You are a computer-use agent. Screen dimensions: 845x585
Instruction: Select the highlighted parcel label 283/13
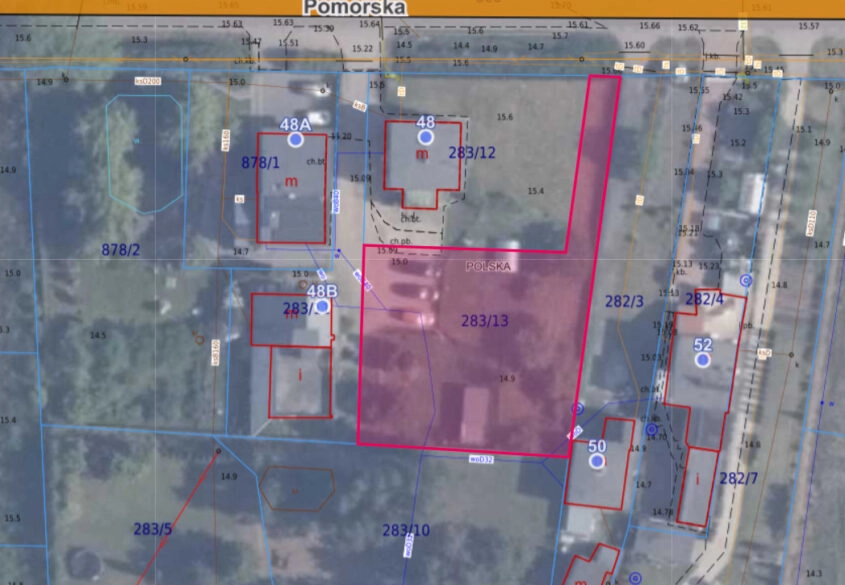pos(485,321)
